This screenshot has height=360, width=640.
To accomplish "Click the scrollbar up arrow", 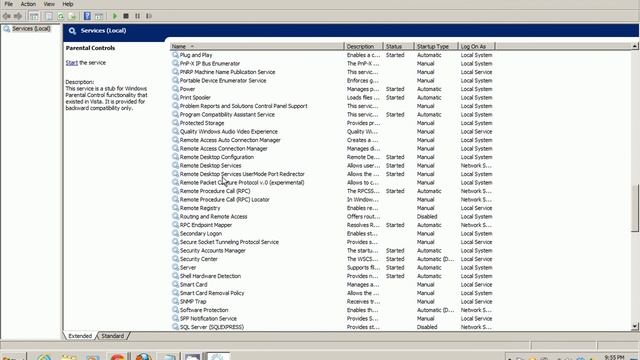I will pyautogui.click(x=635, y=47).
